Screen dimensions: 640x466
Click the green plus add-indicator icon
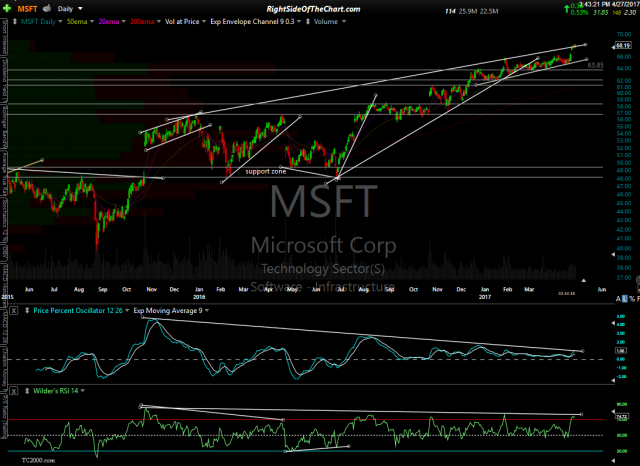coord(7,8)
